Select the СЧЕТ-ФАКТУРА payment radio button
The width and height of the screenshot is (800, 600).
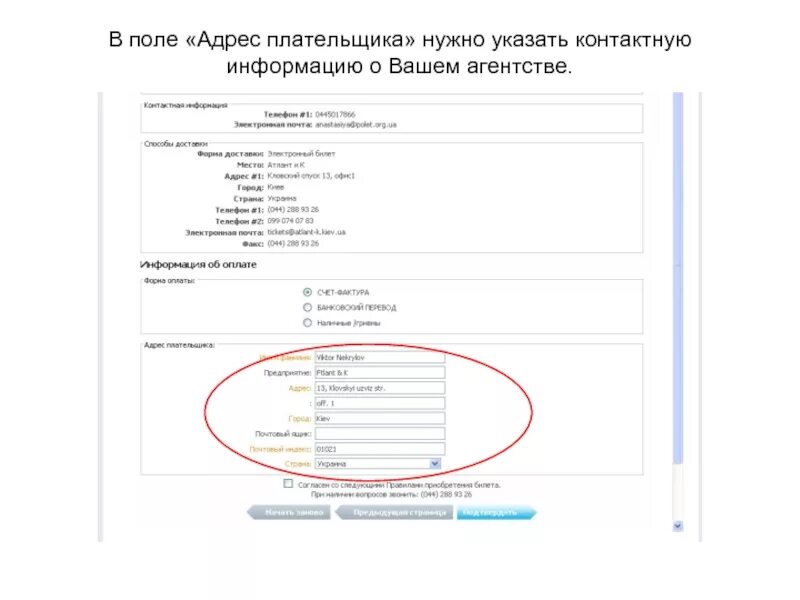coord(307,292)
